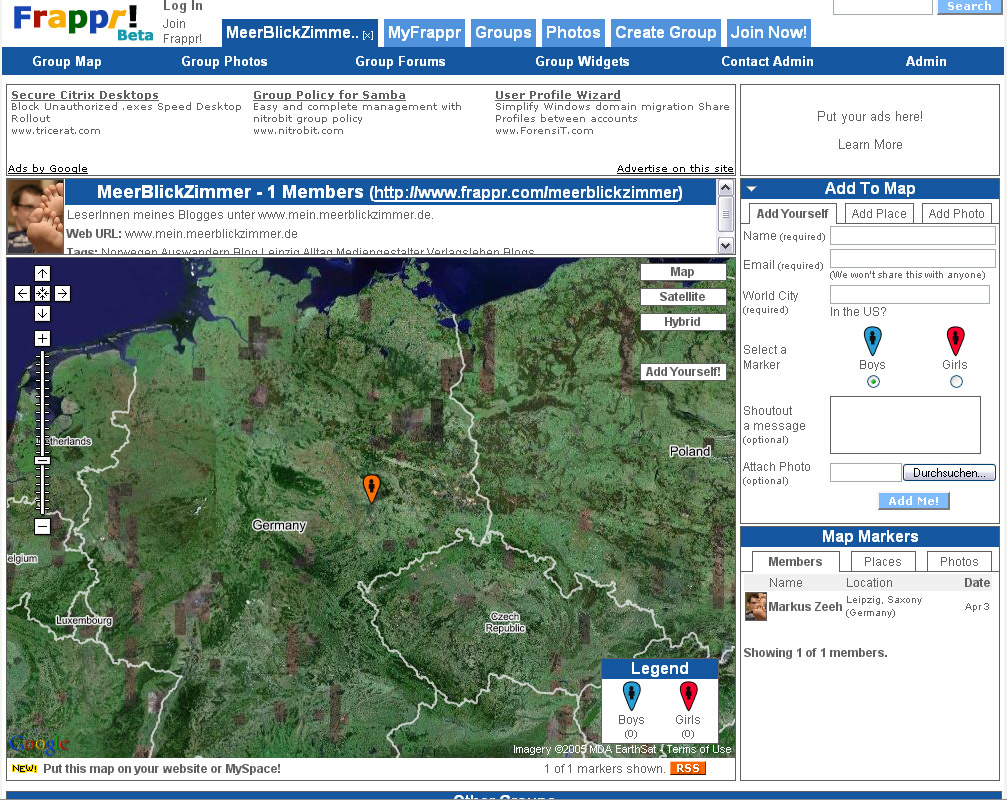Pan the map down with the arrow

[42, 313]
